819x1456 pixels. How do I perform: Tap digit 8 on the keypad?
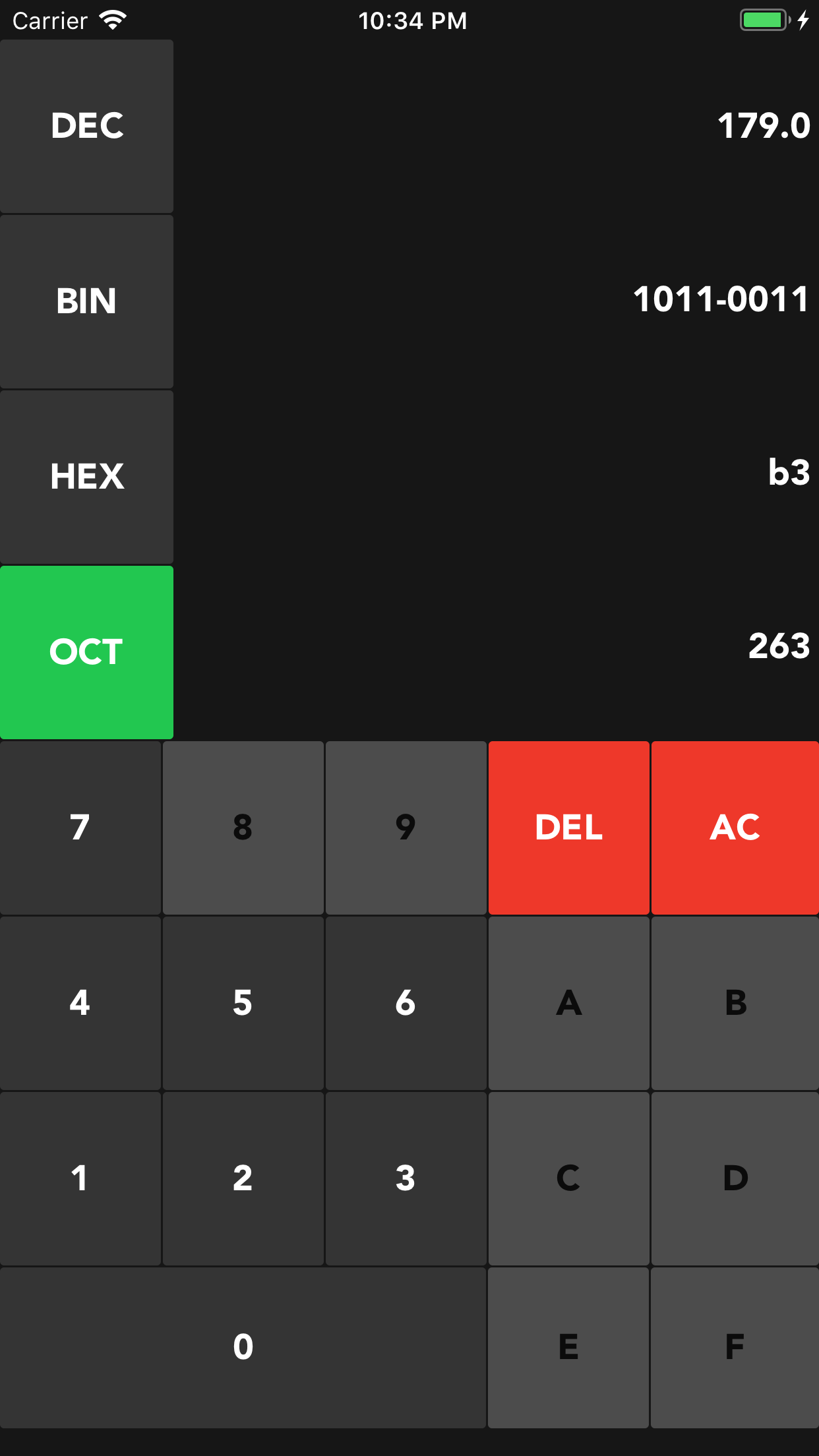(243, 828)
